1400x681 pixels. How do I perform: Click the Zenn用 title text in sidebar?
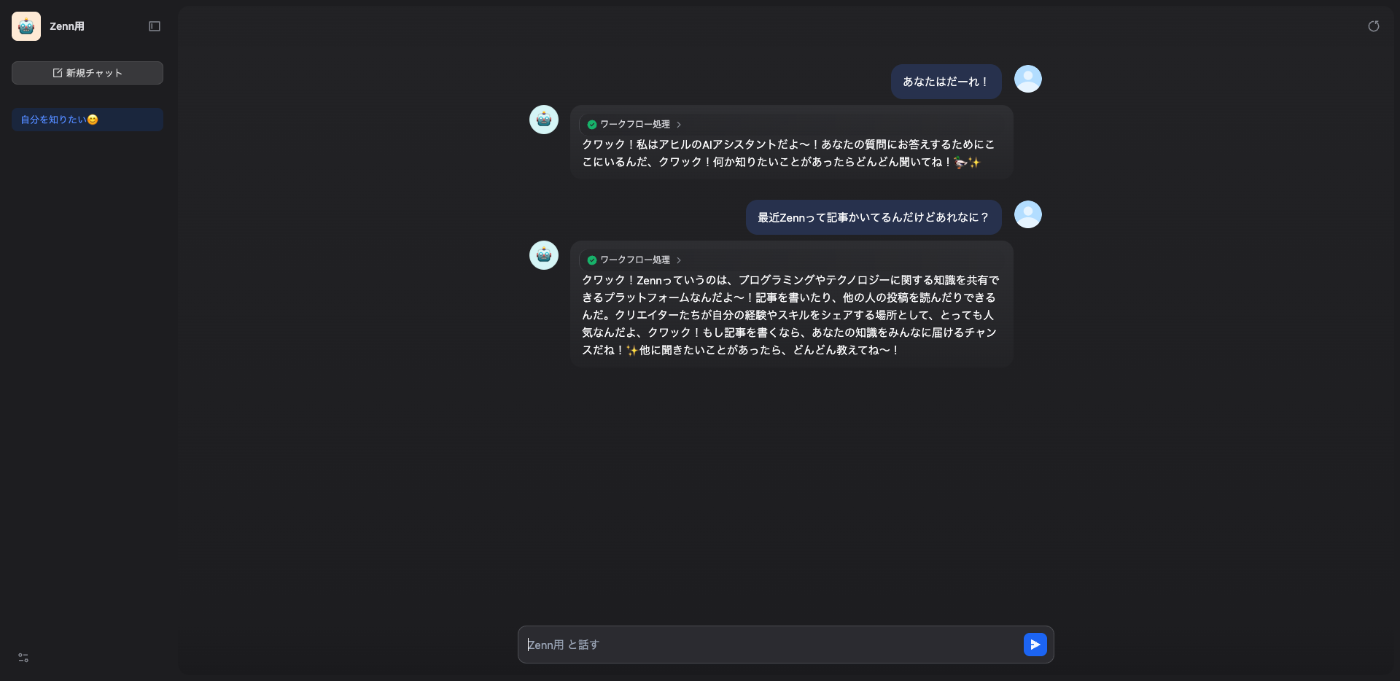[x=67, y=27]
